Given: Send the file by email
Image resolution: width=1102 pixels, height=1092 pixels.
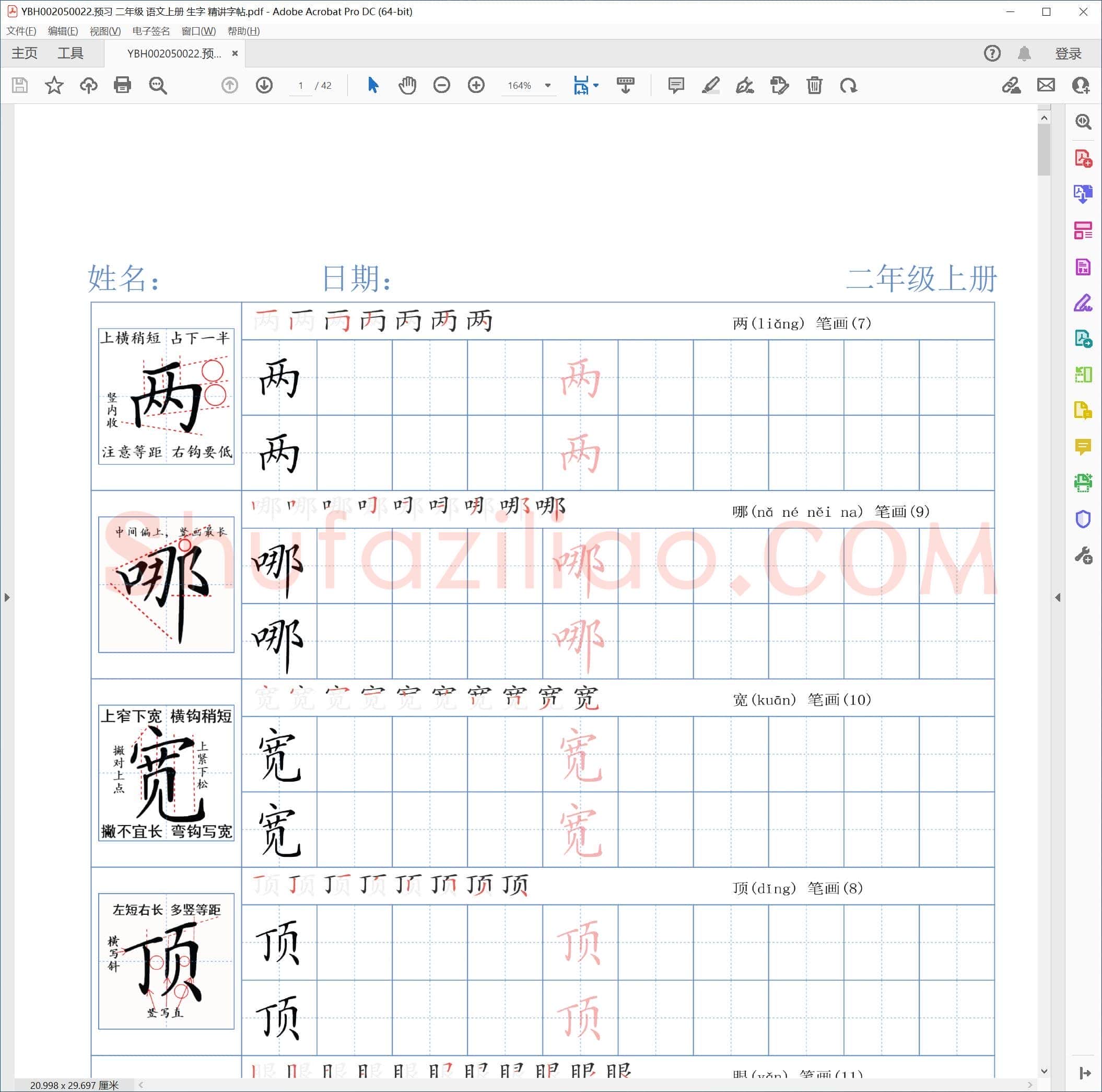Looking at the screenshot, I should click(1046, 86).
